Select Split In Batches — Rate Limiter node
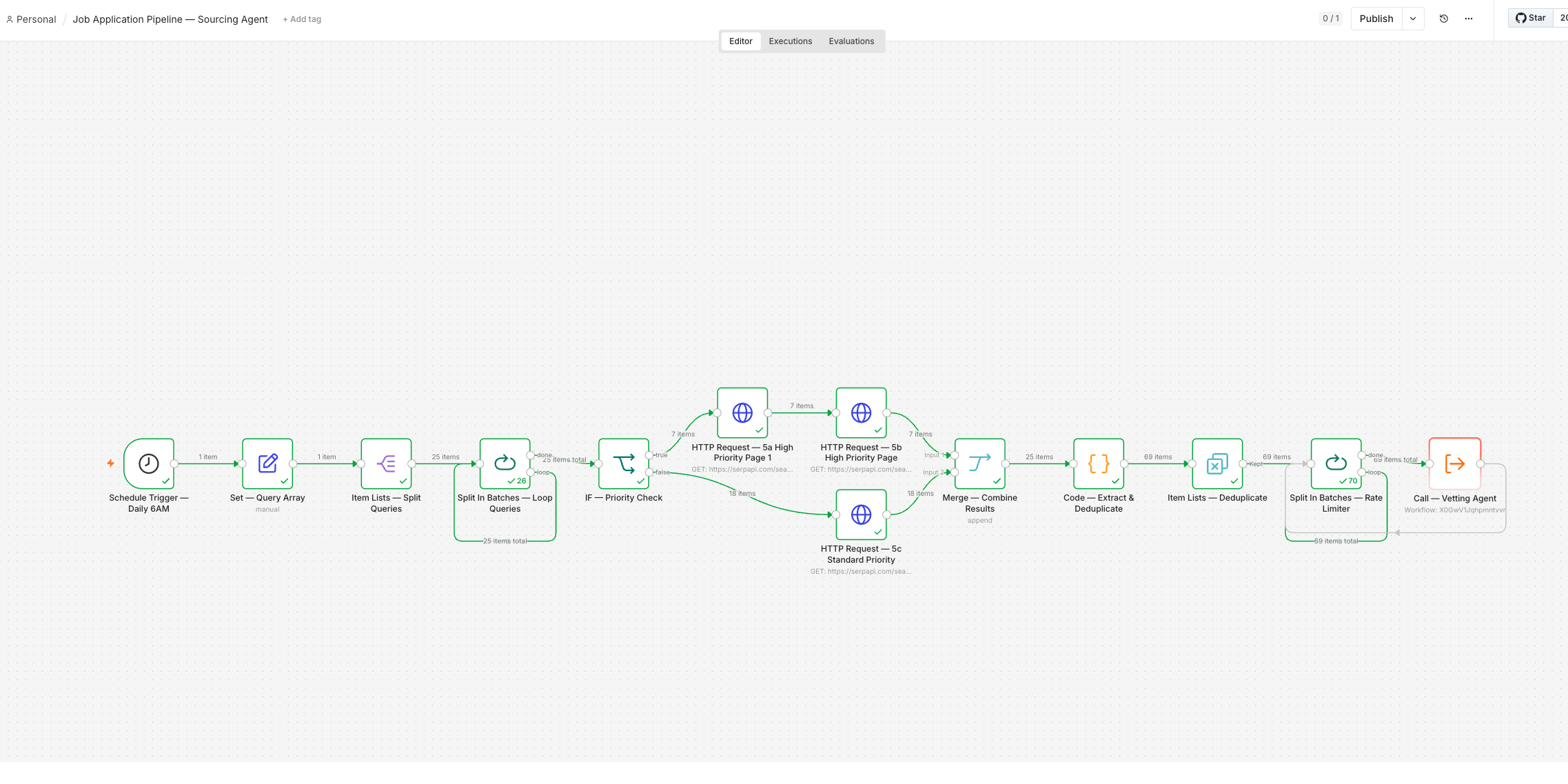The height and width of the screenshot is (784, 1568). pos(1336,464)
